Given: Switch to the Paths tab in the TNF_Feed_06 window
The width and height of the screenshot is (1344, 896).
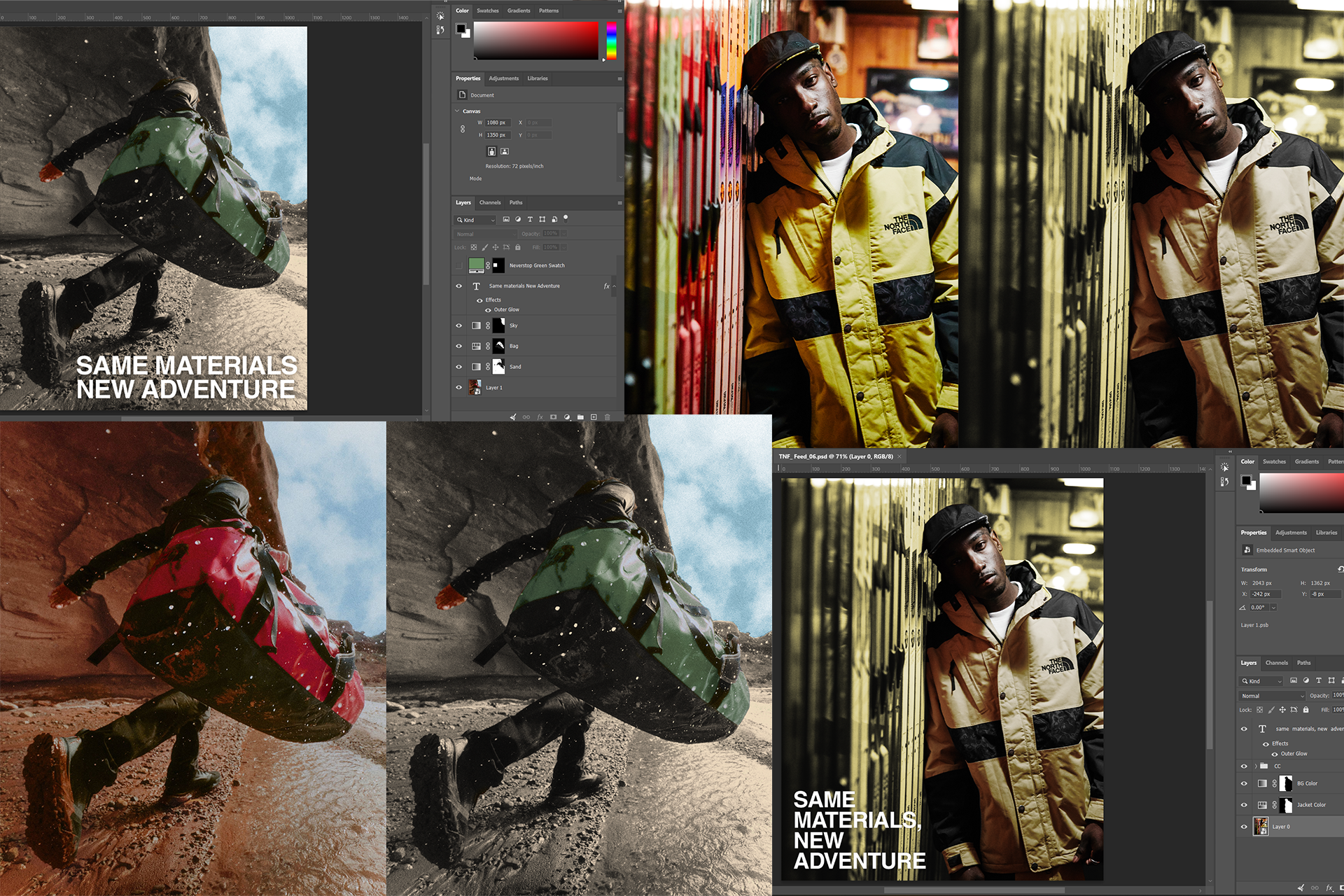Looking at the screenshot, I should (x=1303, y=663).
